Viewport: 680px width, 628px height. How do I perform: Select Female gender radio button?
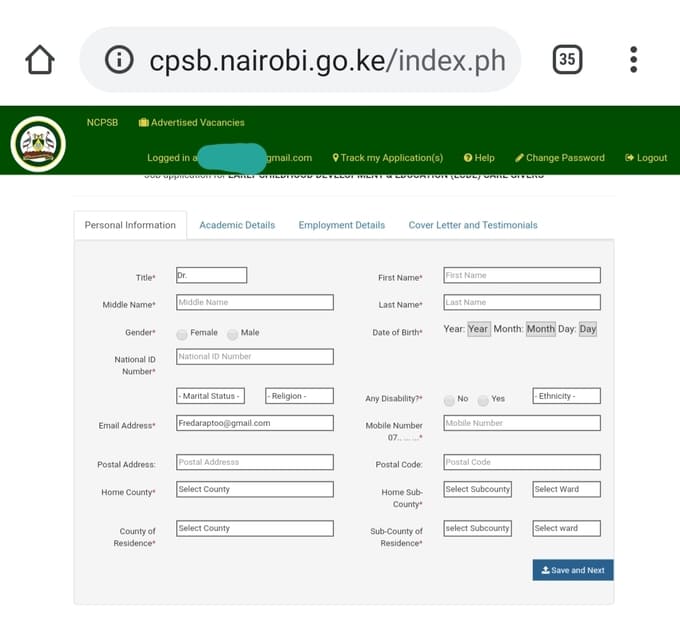182,334
